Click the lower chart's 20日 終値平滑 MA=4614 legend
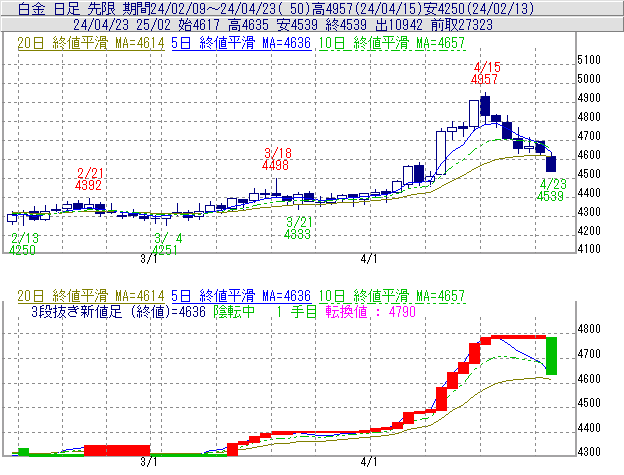This screenshot has height=475, width=624. coord(91,296)
